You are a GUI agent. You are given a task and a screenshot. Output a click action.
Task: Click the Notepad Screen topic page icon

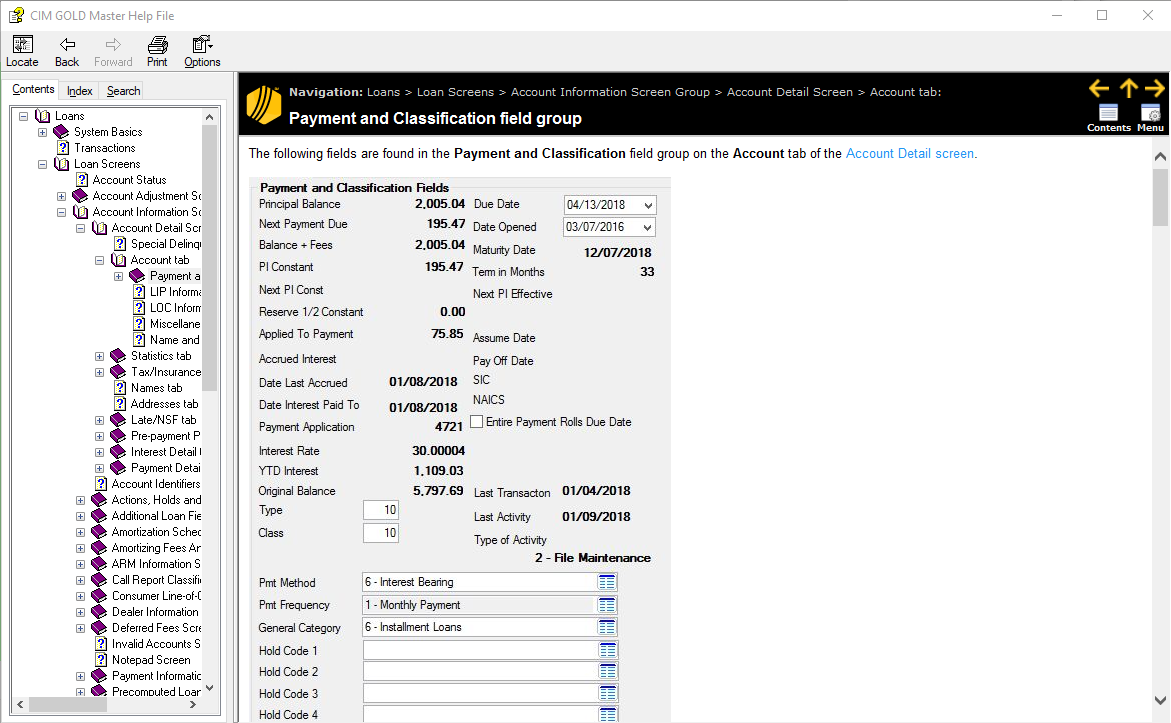coord(102,660)
